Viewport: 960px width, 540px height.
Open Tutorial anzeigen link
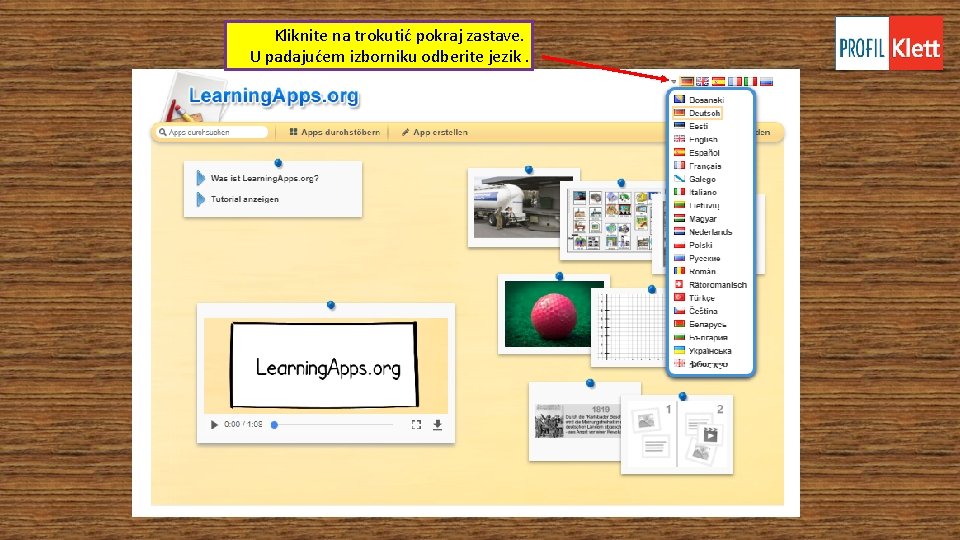coord(244,199)
